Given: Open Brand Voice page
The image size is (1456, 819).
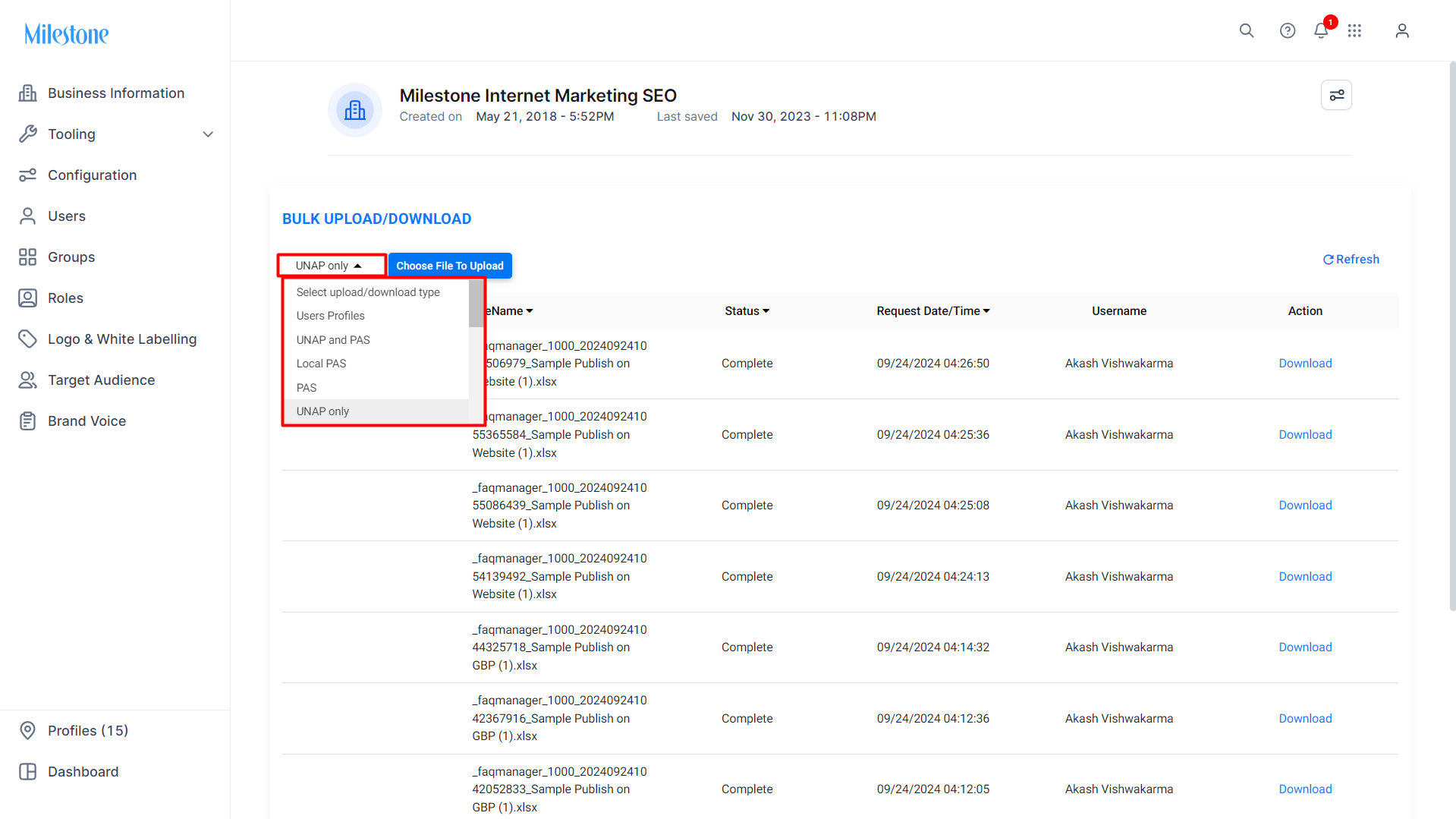Looking at the screenshot, I should (x=86, y=421).
